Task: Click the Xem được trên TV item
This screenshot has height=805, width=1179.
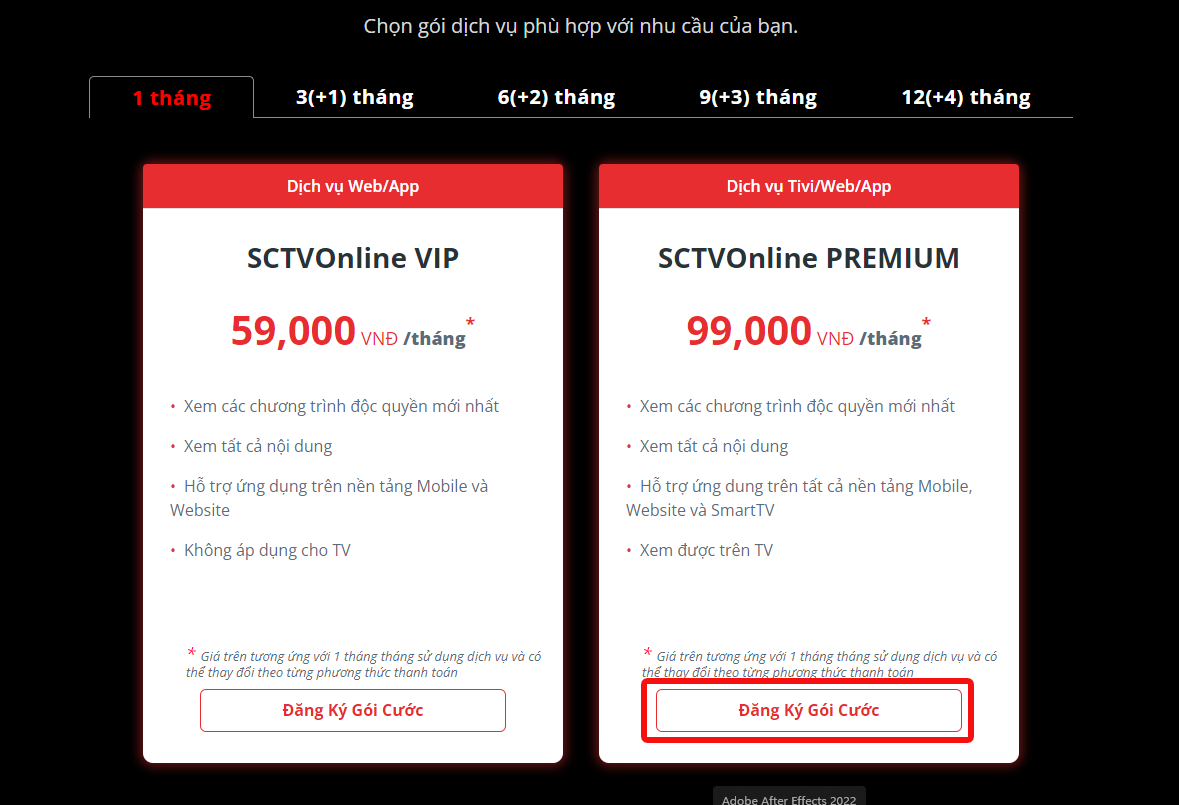Action: 706,550
